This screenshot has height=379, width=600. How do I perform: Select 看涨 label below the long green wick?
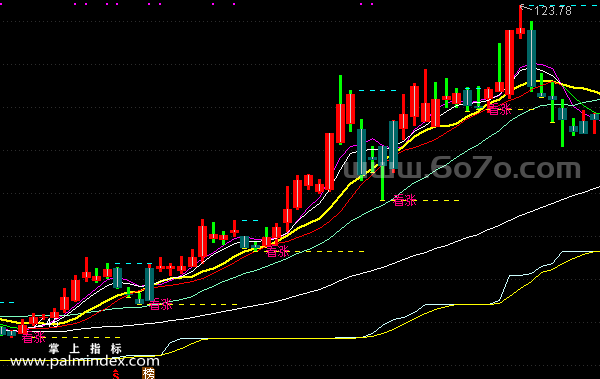point(404,200)
